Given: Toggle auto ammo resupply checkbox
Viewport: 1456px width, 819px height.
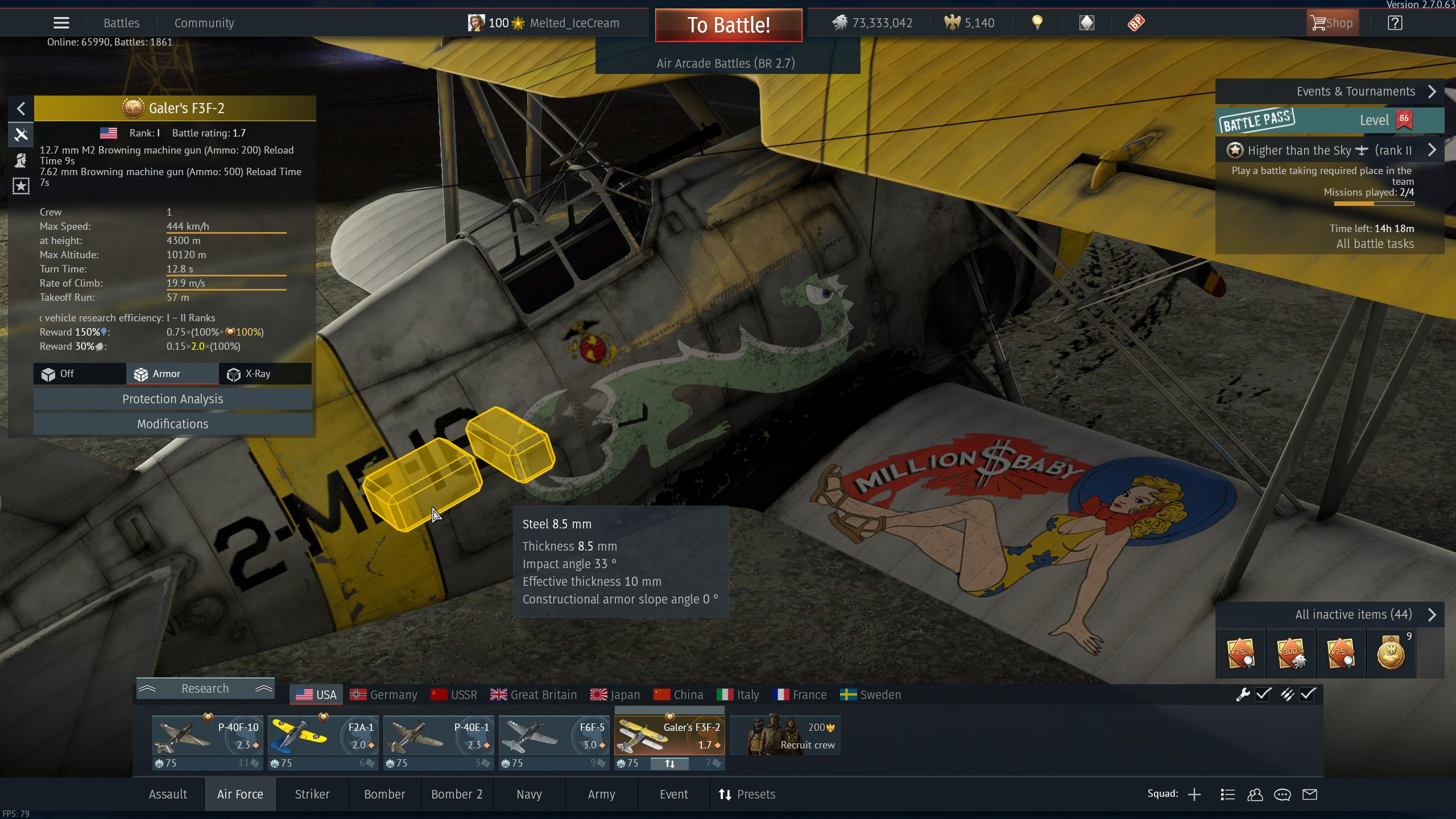Looking at the screenshot, I should click(1308, 694).
